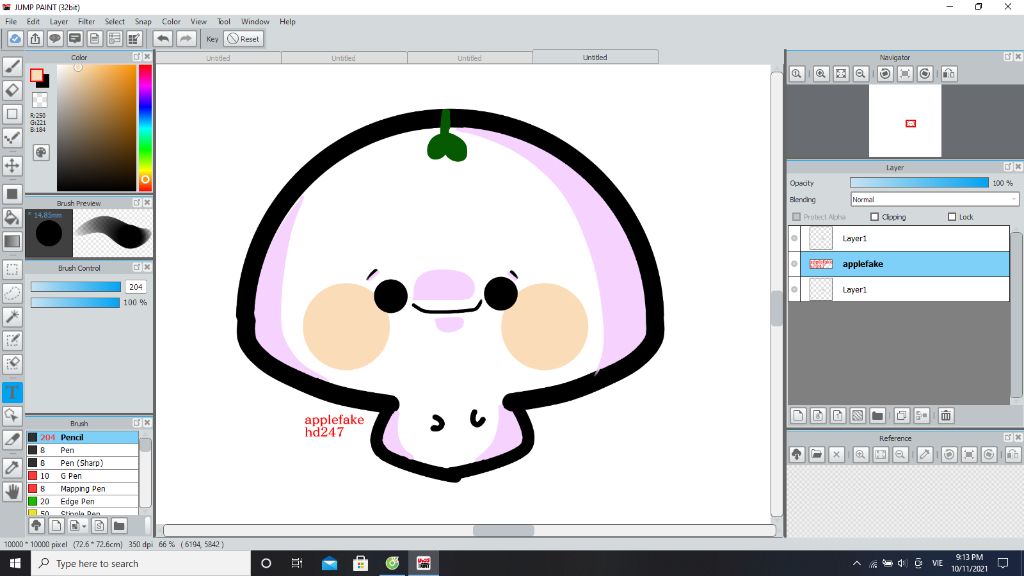Select the Magic Wand tool
The width and height of the screenshot is (1024, 576).
[12, 317]
